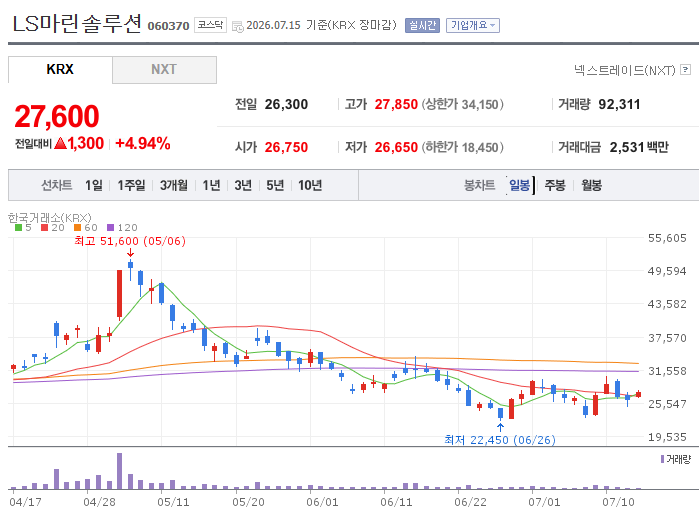Open the Nextrade help question-mark icon
Screen dimensions: 699x512
point(686,70)
